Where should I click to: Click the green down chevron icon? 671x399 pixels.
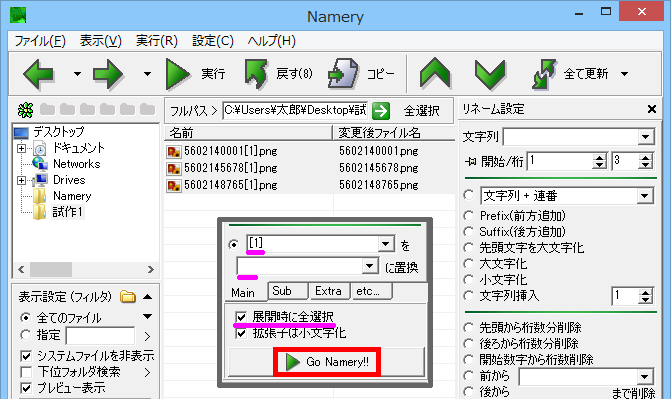[490, 74]
